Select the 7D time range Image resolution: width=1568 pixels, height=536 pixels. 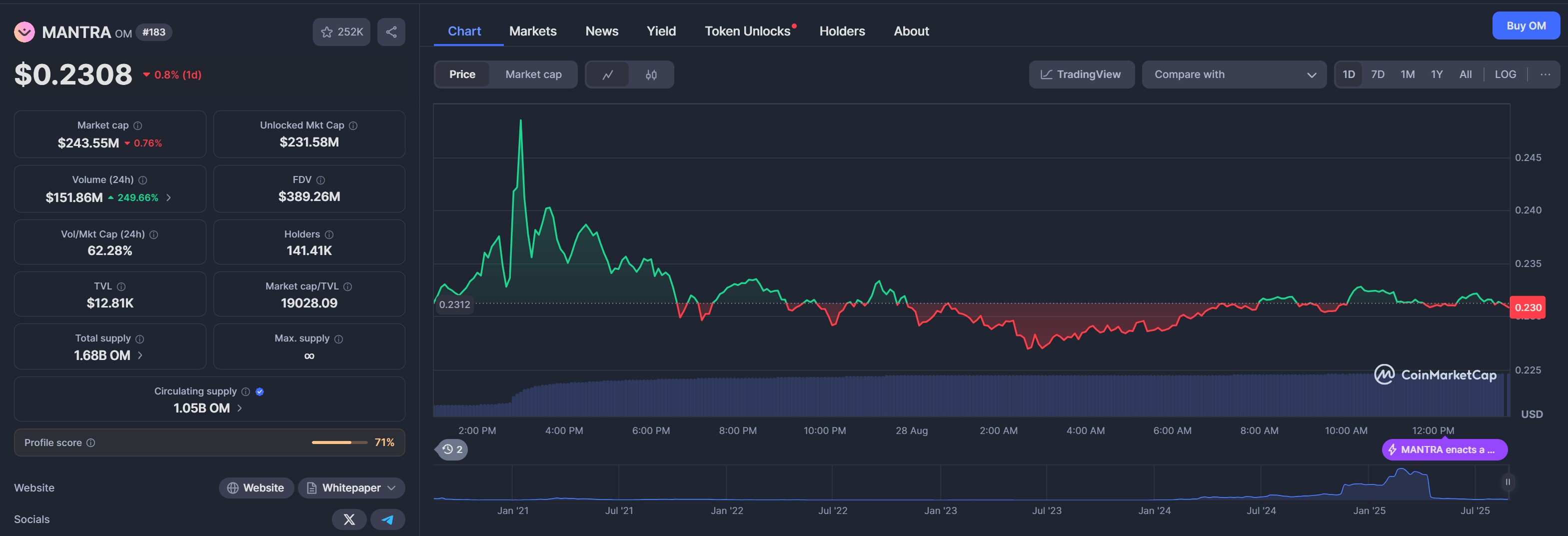pos(1378,74)
